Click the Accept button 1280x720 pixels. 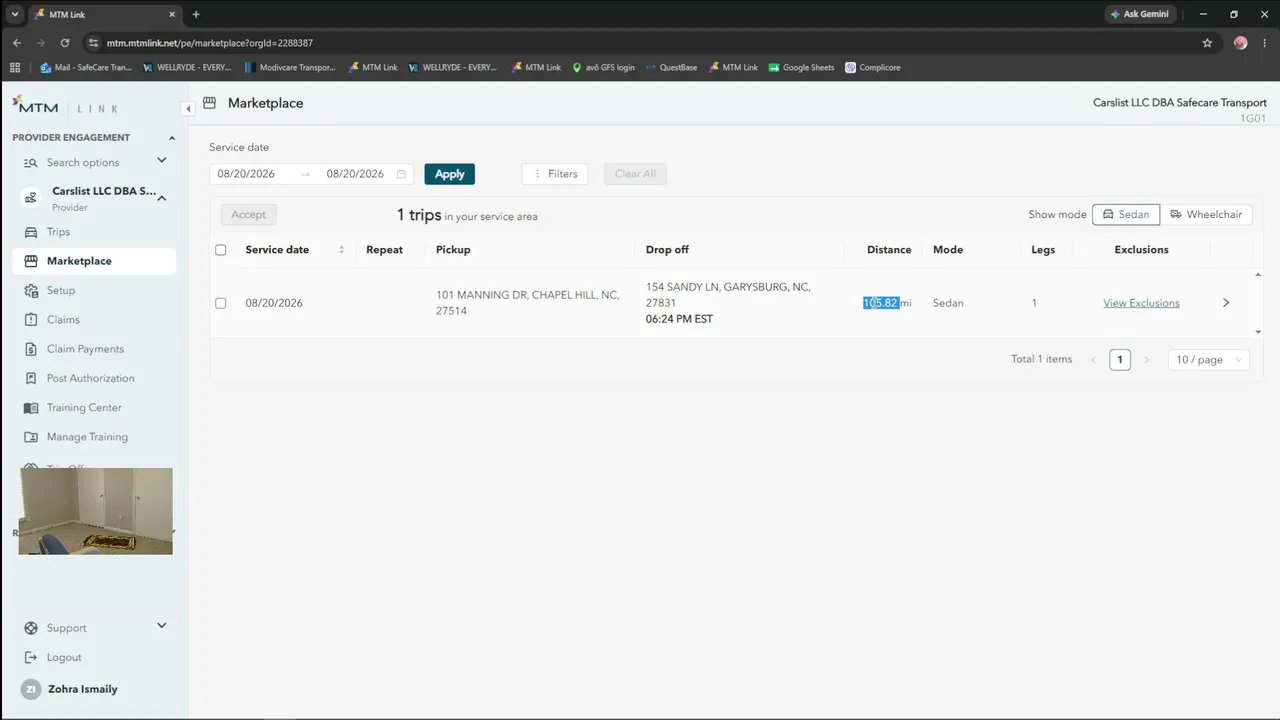click(x=249, y=214)
